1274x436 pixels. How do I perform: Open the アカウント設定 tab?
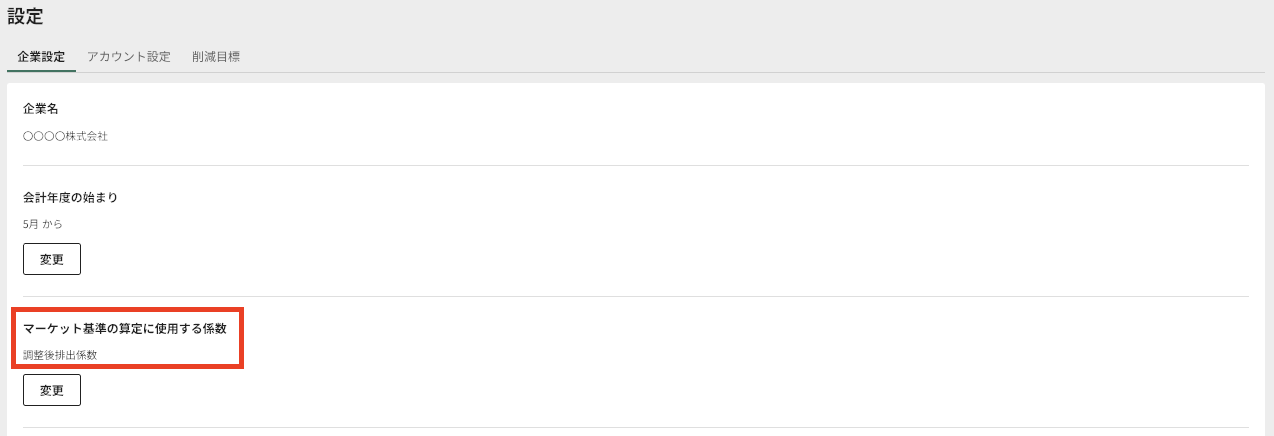tap(129, 57)
